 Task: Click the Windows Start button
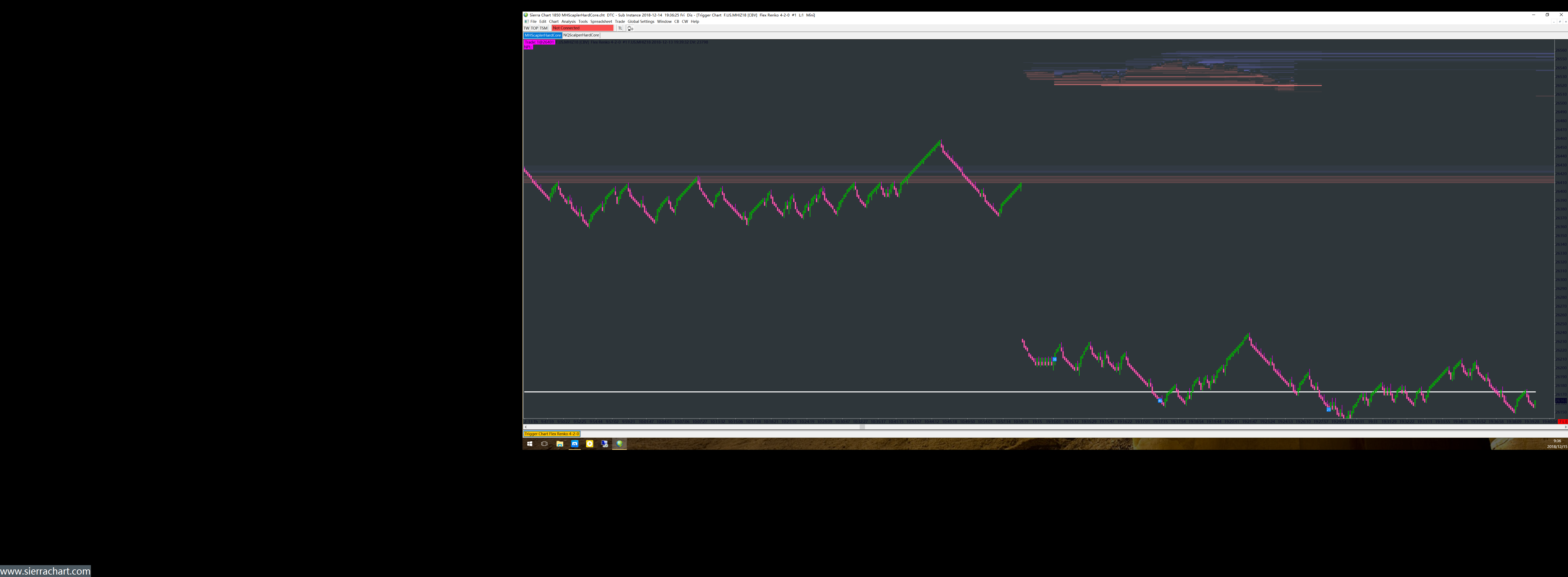tap(529, 444)
